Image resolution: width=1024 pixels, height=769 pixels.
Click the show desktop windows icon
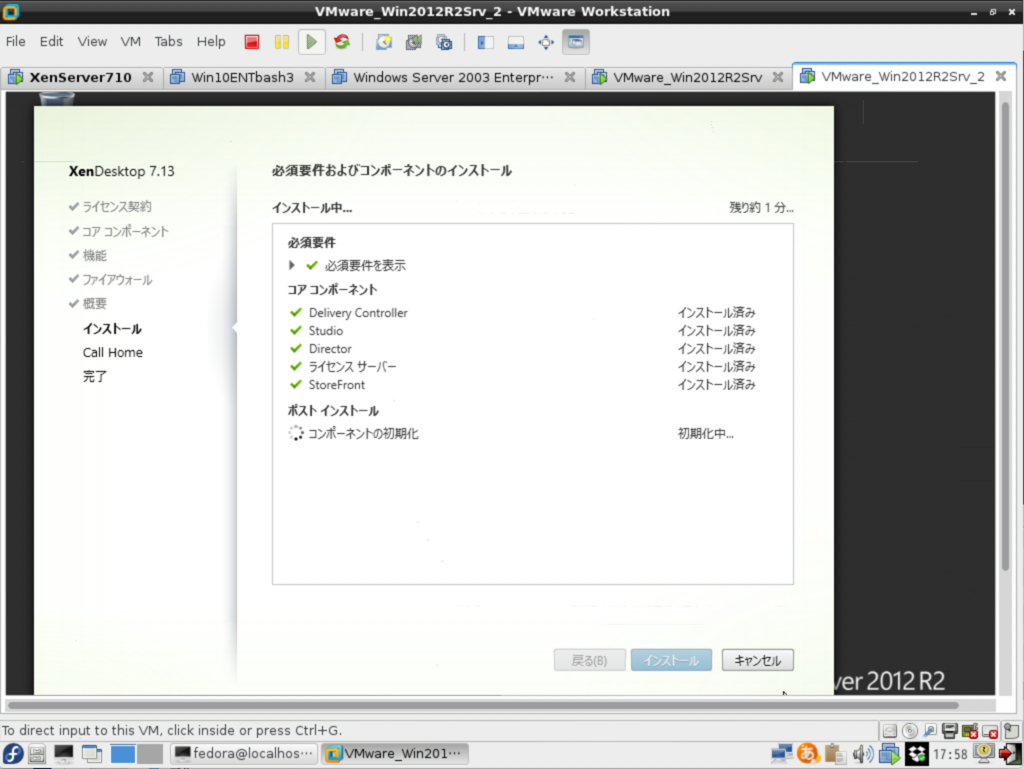pos(91,754)
